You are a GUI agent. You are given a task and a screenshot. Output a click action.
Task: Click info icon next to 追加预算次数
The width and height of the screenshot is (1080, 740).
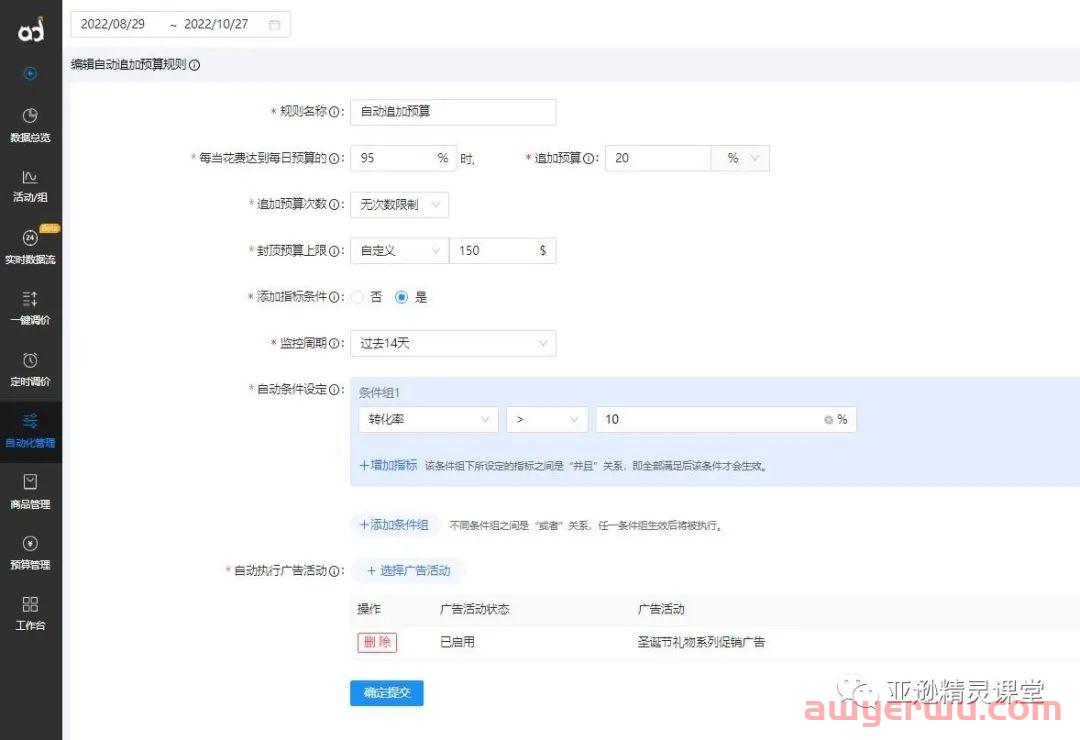pos(334,205)
